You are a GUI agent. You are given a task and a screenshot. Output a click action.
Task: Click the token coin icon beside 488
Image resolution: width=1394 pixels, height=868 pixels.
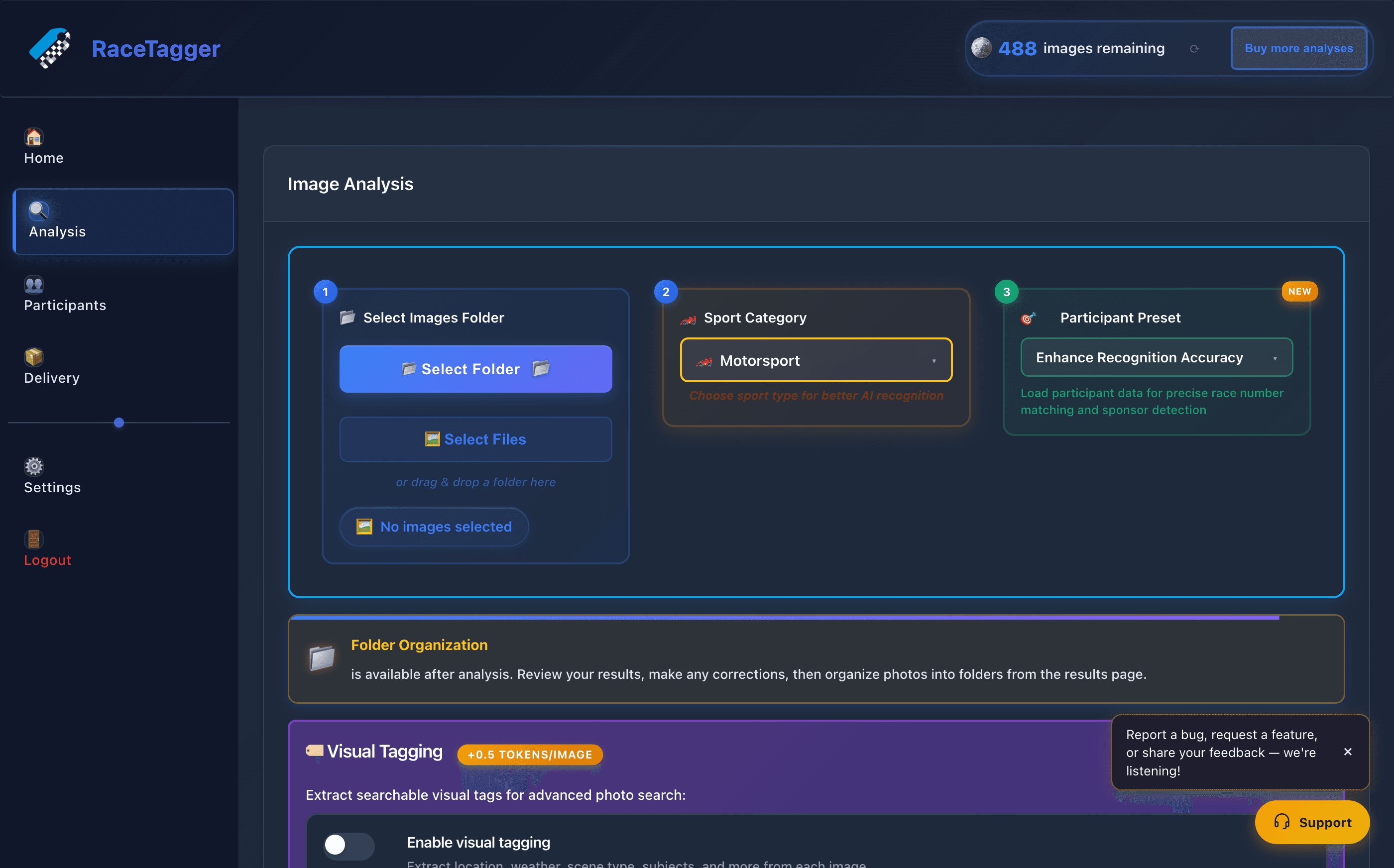[x=982, y=48]
